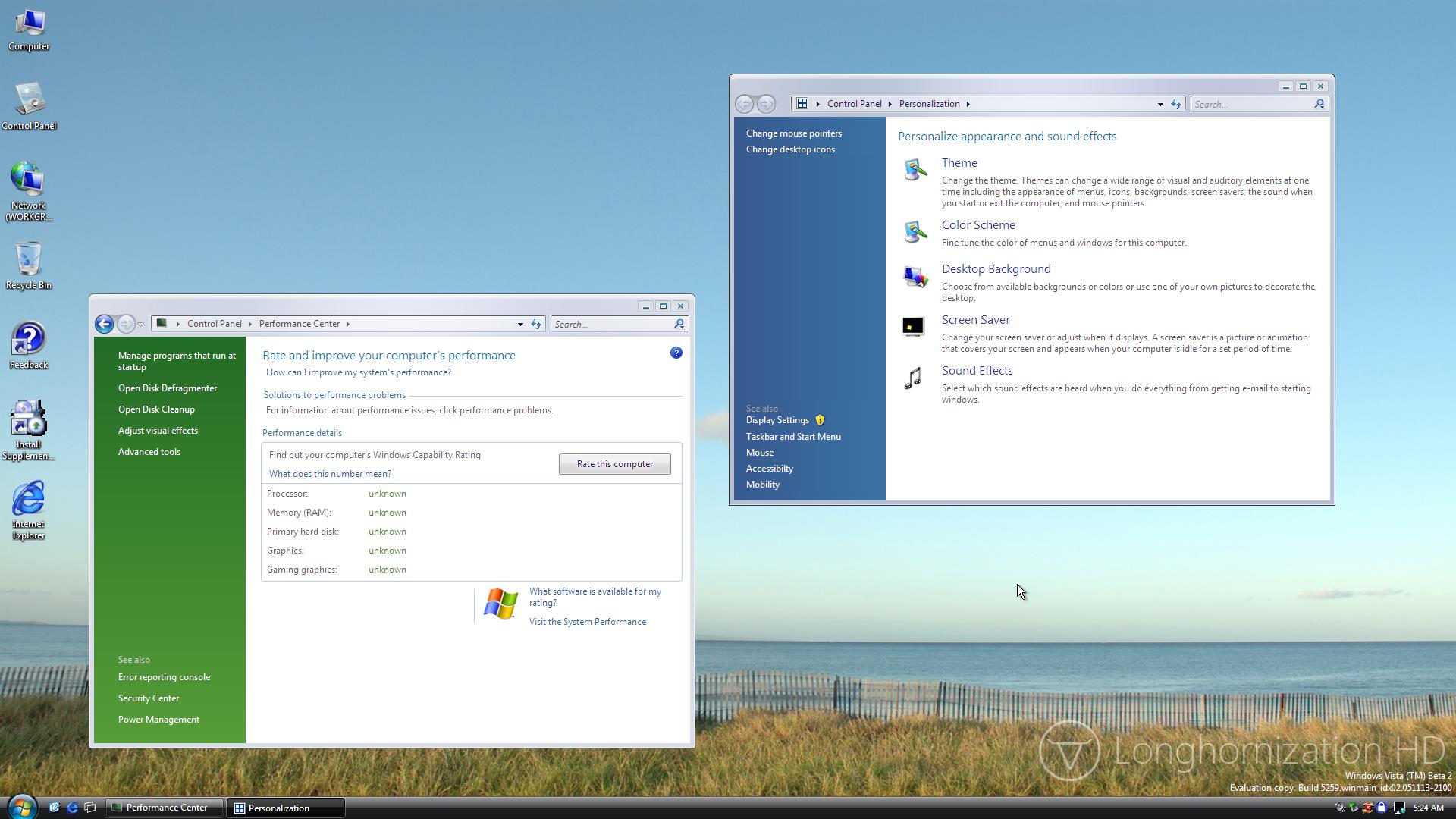
Task: Expand Performance Center address bar dropdown
Action: pyautogui.click(x=520, y=325)
